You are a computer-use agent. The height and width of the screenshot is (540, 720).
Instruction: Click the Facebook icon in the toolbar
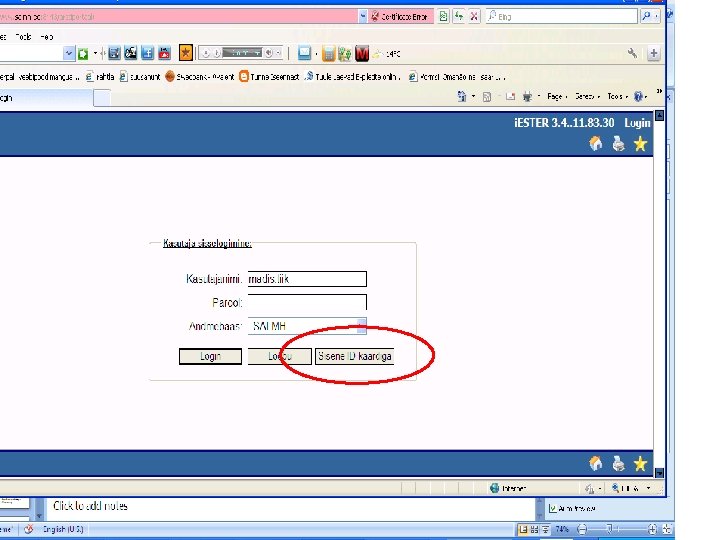[147, 53]
